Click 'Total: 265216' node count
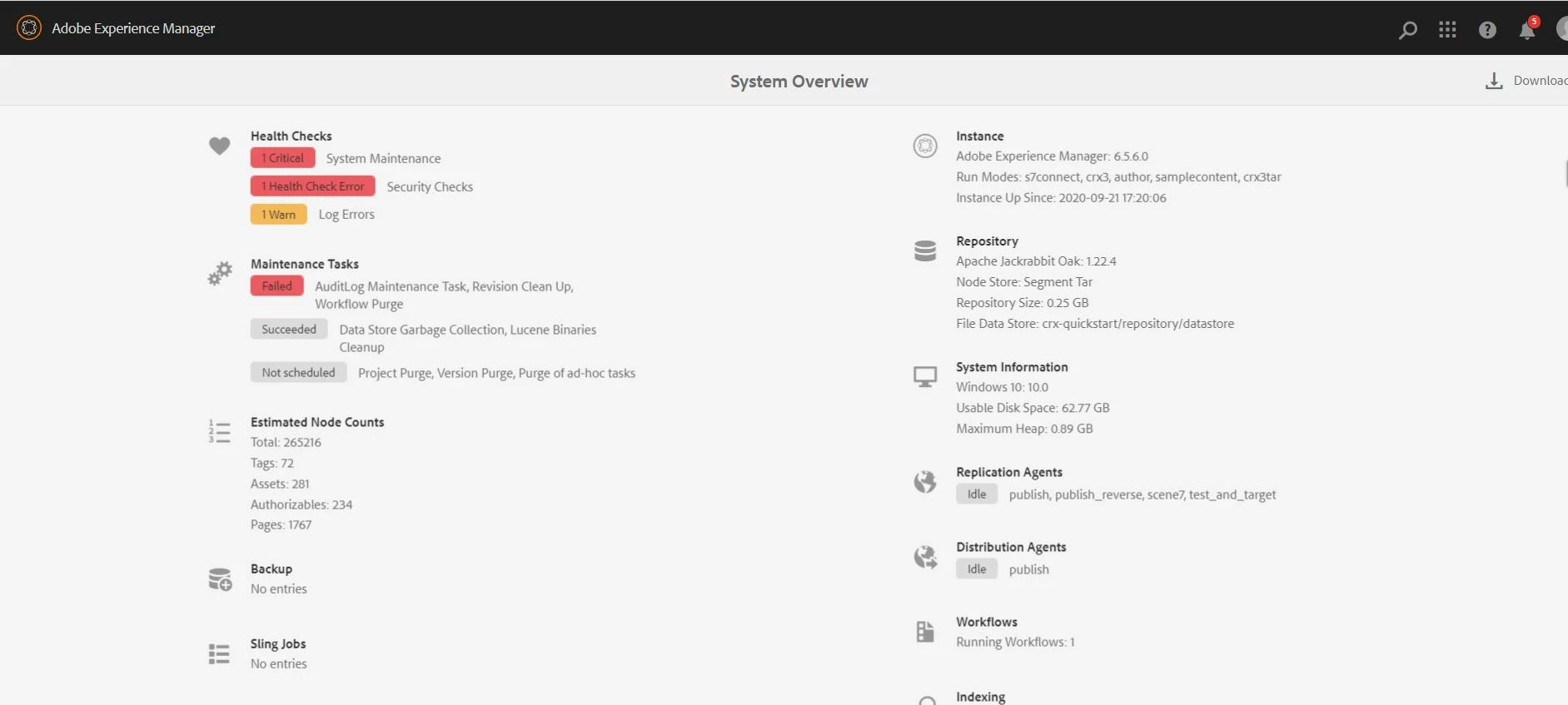This screenshot has width=1568, height=705. (286, 442)
